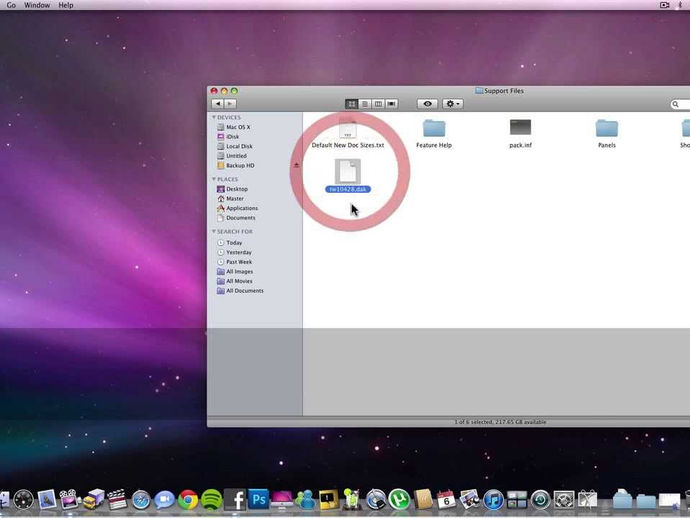The height and width of the screenshot is (518, 690).
Task: Open Transmit truck icon in dock
Action: 93,500
